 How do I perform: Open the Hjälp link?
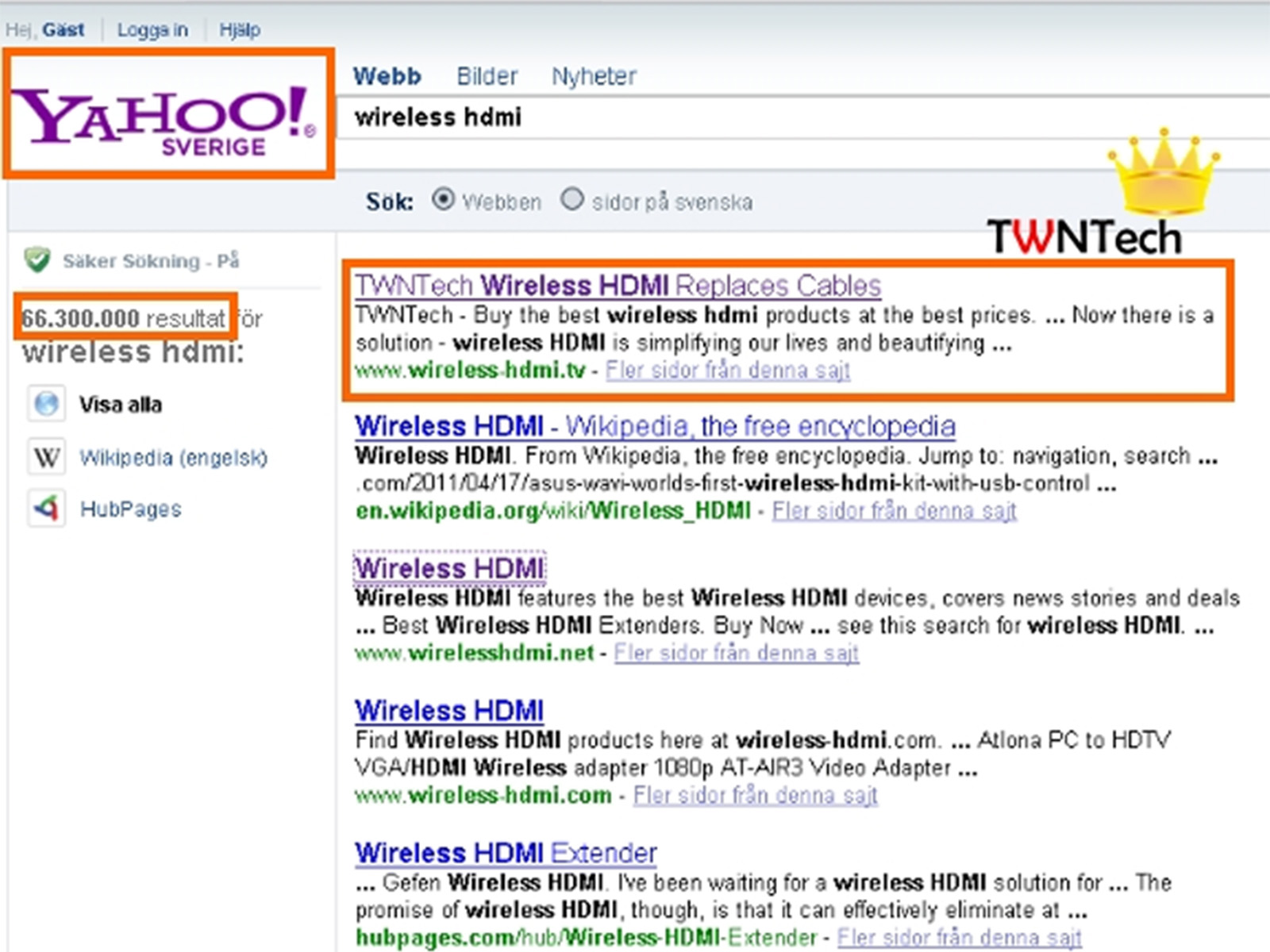[240, 30]
